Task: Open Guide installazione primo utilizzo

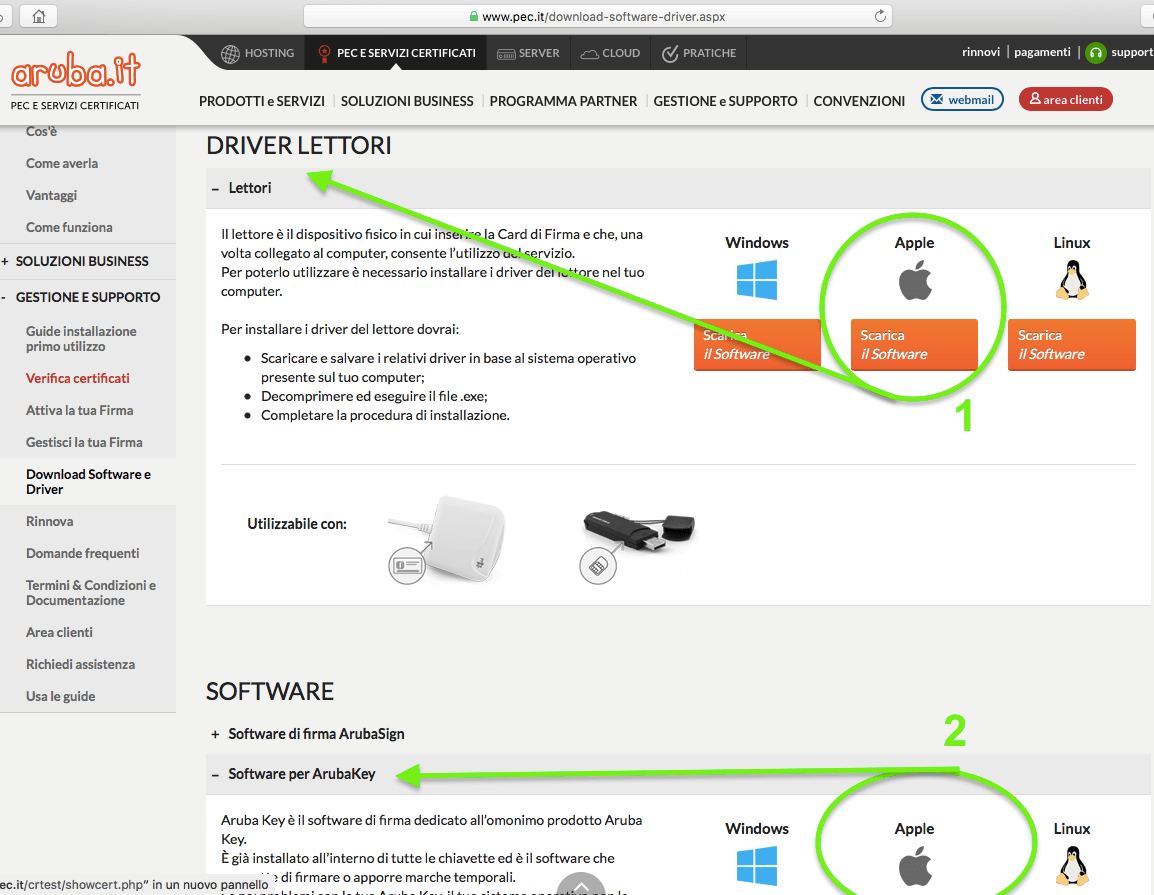Action: [x=81, y=339]
